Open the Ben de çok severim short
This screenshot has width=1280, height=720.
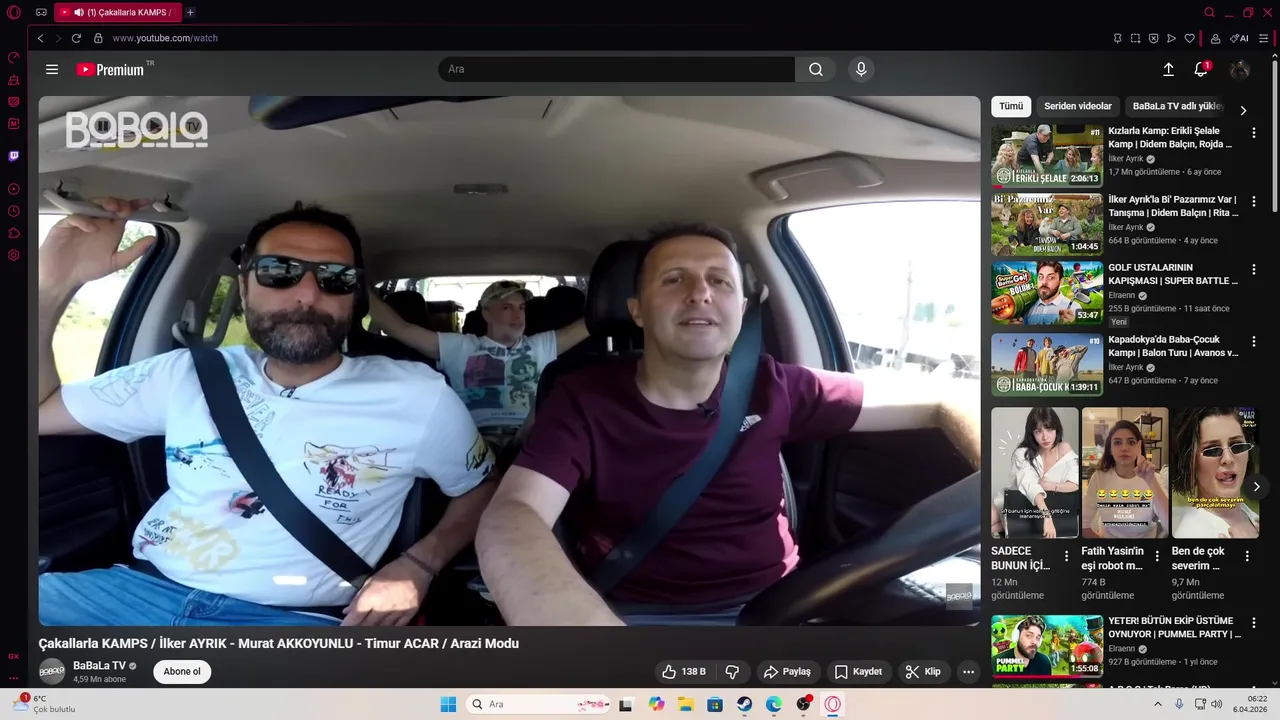[x=1215, y=472]
